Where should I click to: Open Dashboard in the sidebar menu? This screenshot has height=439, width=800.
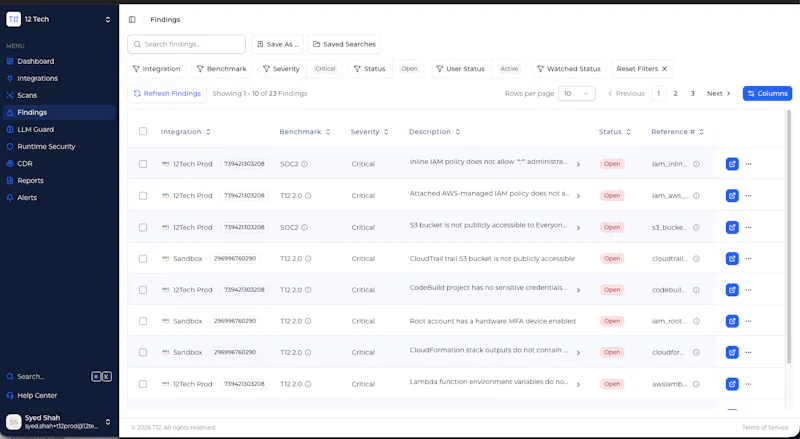(x=35, y=61)
